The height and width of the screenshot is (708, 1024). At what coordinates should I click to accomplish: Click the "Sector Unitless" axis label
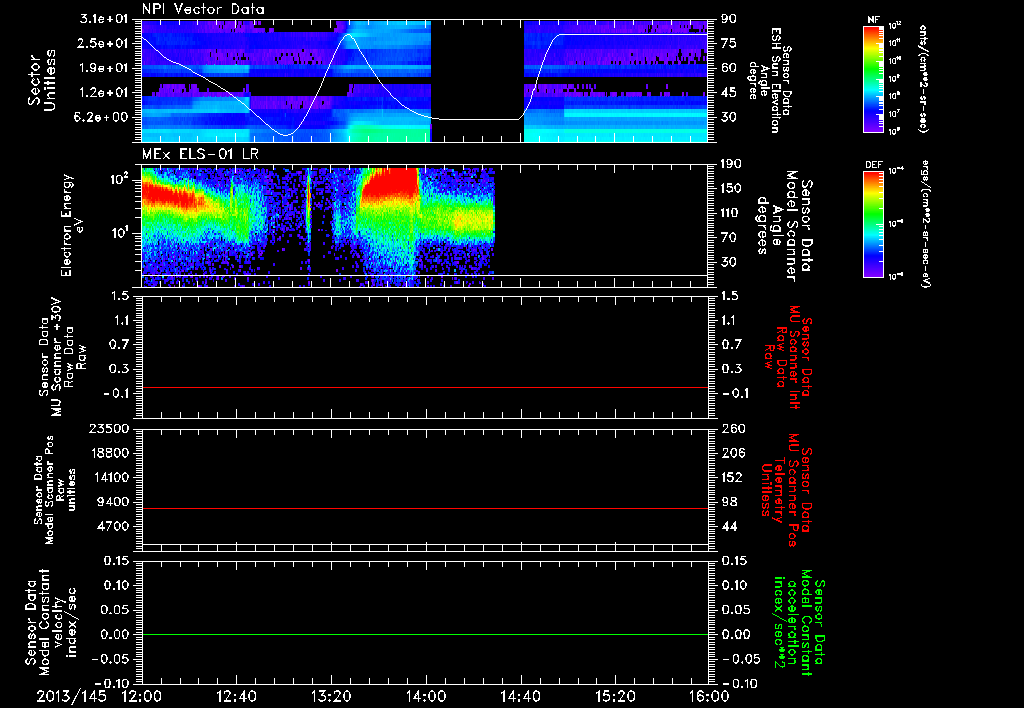click(x=42, y=80)
